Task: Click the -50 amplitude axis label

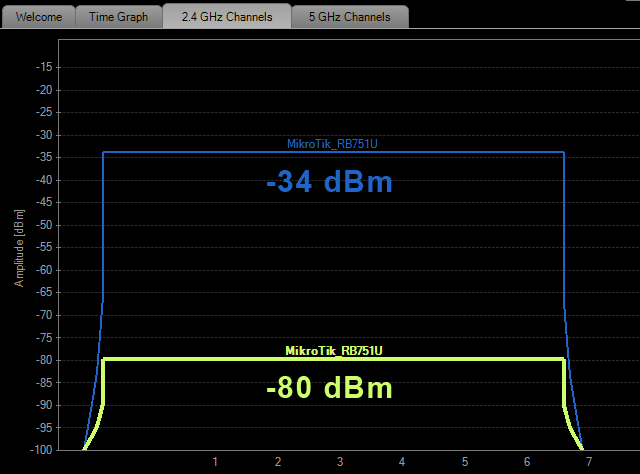Action: coord(44,225)
